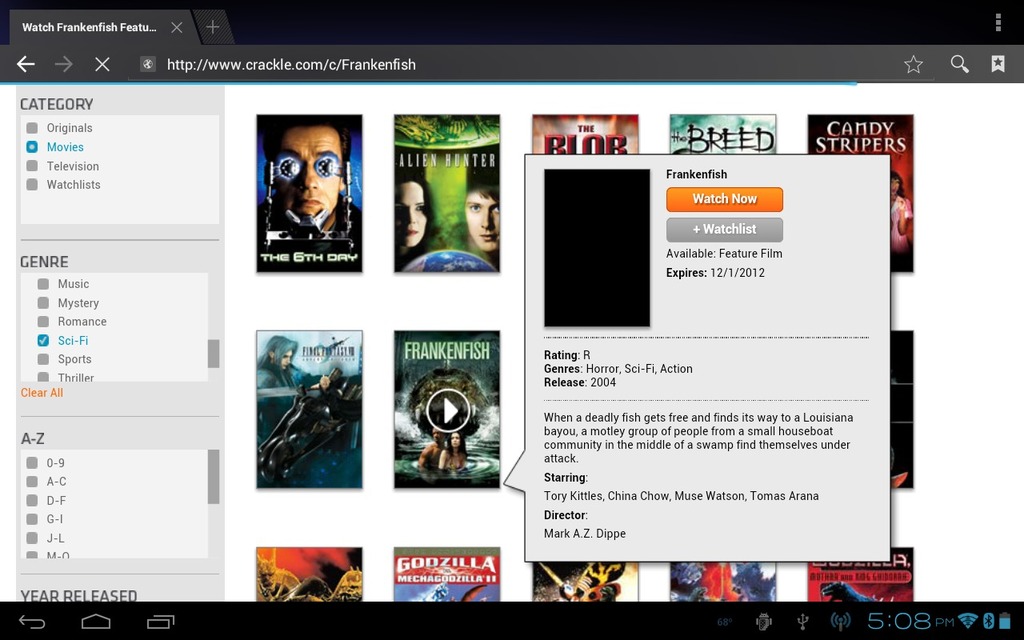
Task: Tap the Android back navigation button
Action: pos(31,622)
